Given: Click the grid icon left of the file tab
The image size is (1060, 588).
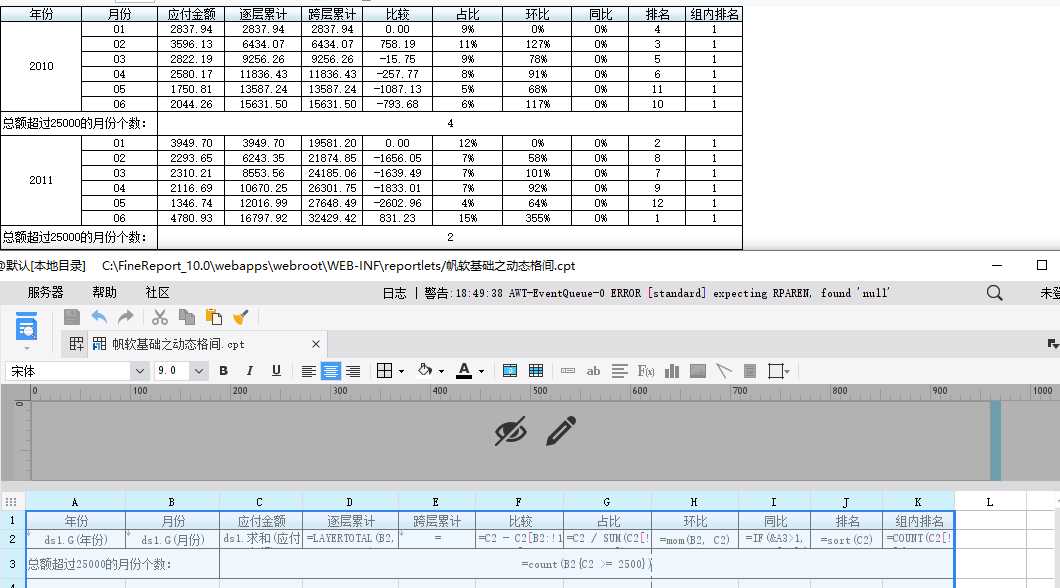Looking at the screenshot, I should [76, 344].
